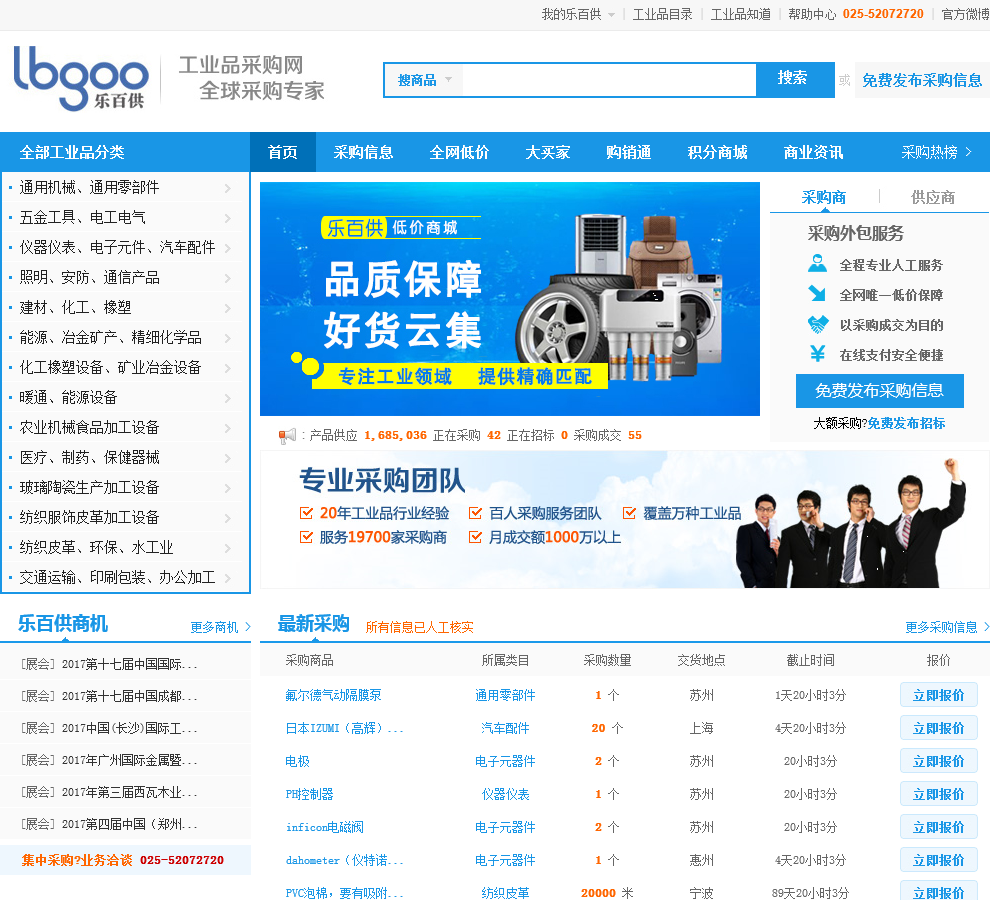The image size is (990, 900).
Task: Switch to the 供应商 tab
Action: (933, 198)
